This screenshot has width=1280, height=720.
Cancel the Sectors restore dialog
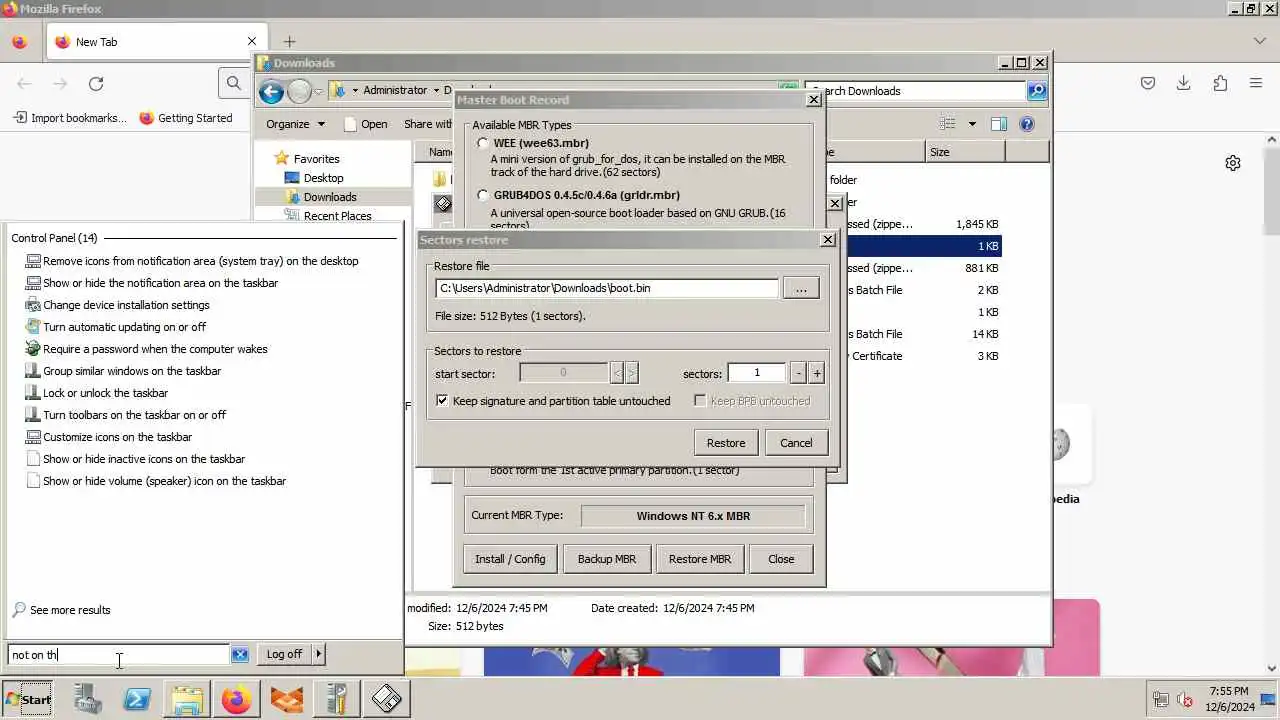796,443
